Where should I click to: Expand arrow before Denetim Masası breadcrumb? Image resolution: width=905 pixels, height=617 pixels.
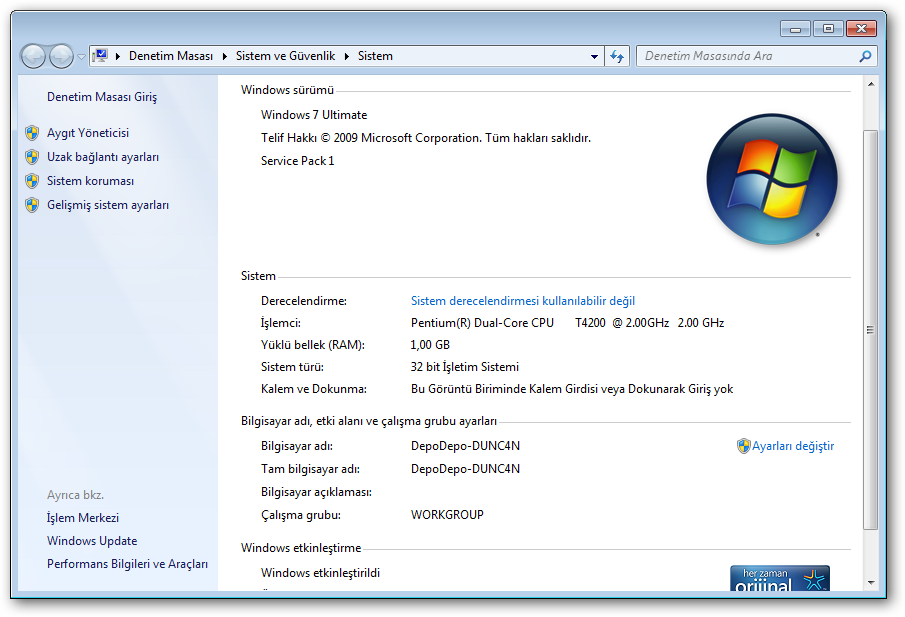point(118,56)
